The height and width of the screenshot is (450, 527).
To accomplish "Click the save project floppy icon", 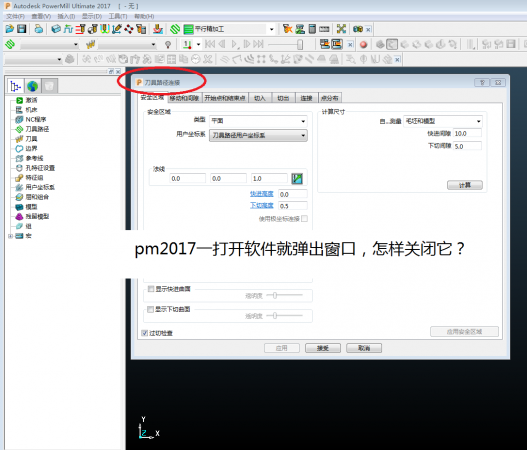I will click(x=22, y=29).
